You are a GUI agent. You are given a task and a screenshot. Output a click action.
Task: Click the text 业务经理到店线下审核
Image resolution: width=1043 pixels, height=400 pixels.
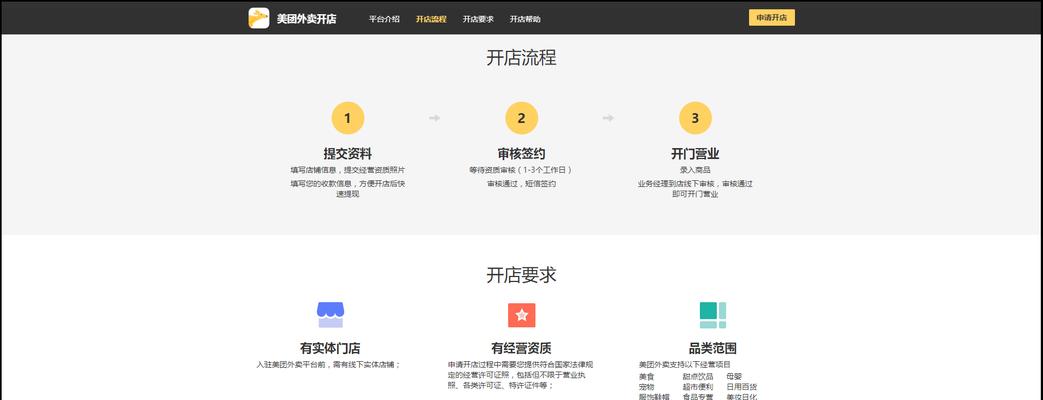point(678,184)
